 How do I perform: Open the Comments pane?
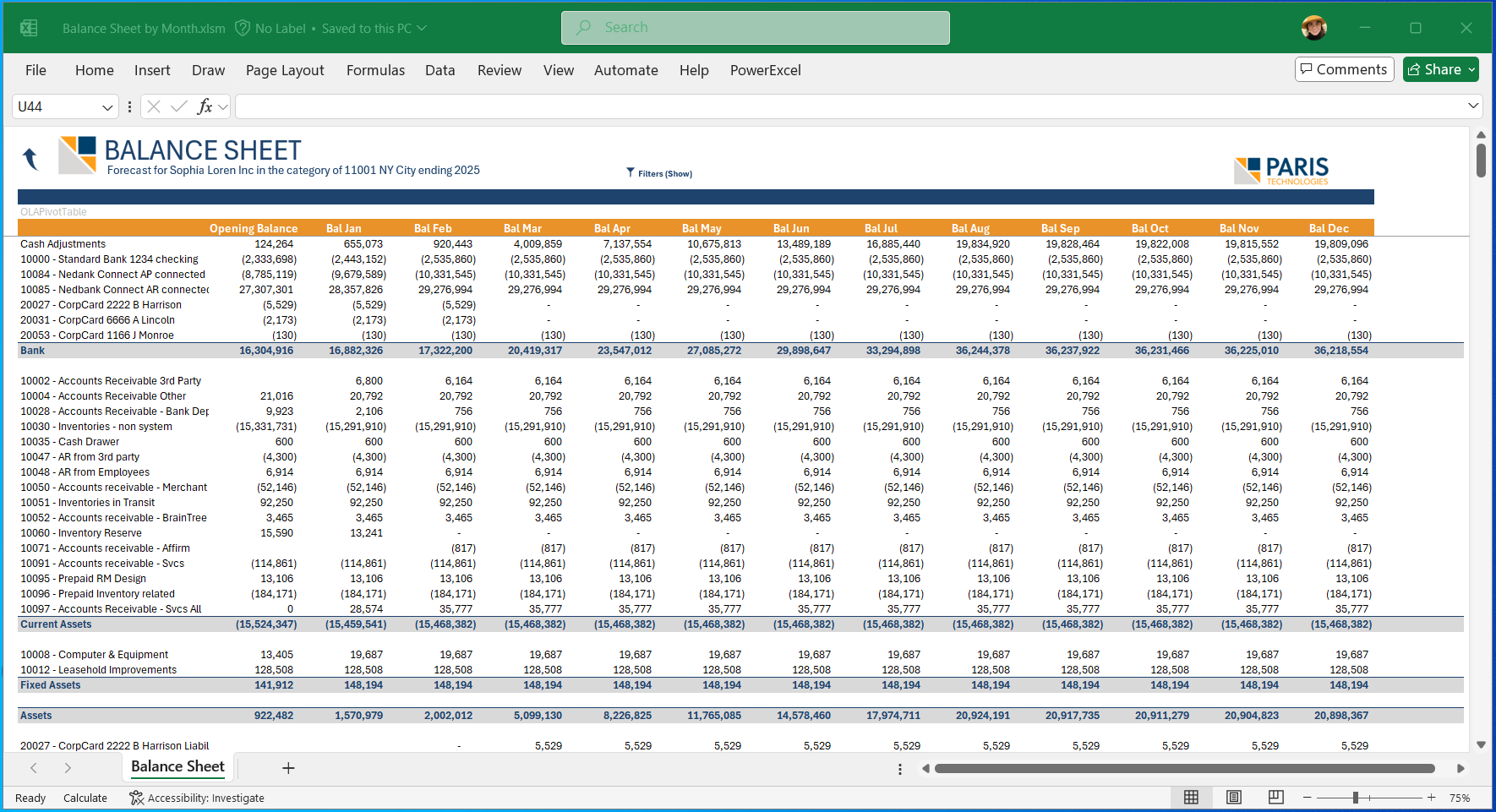click(x=1343, y=69)
